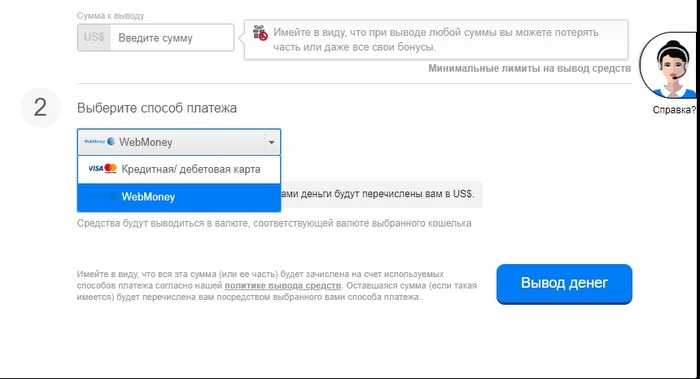Viewport: 700px width, 379px height.
Task: Click the US$ currency prefix label
Action: click(x=94, y=37)
